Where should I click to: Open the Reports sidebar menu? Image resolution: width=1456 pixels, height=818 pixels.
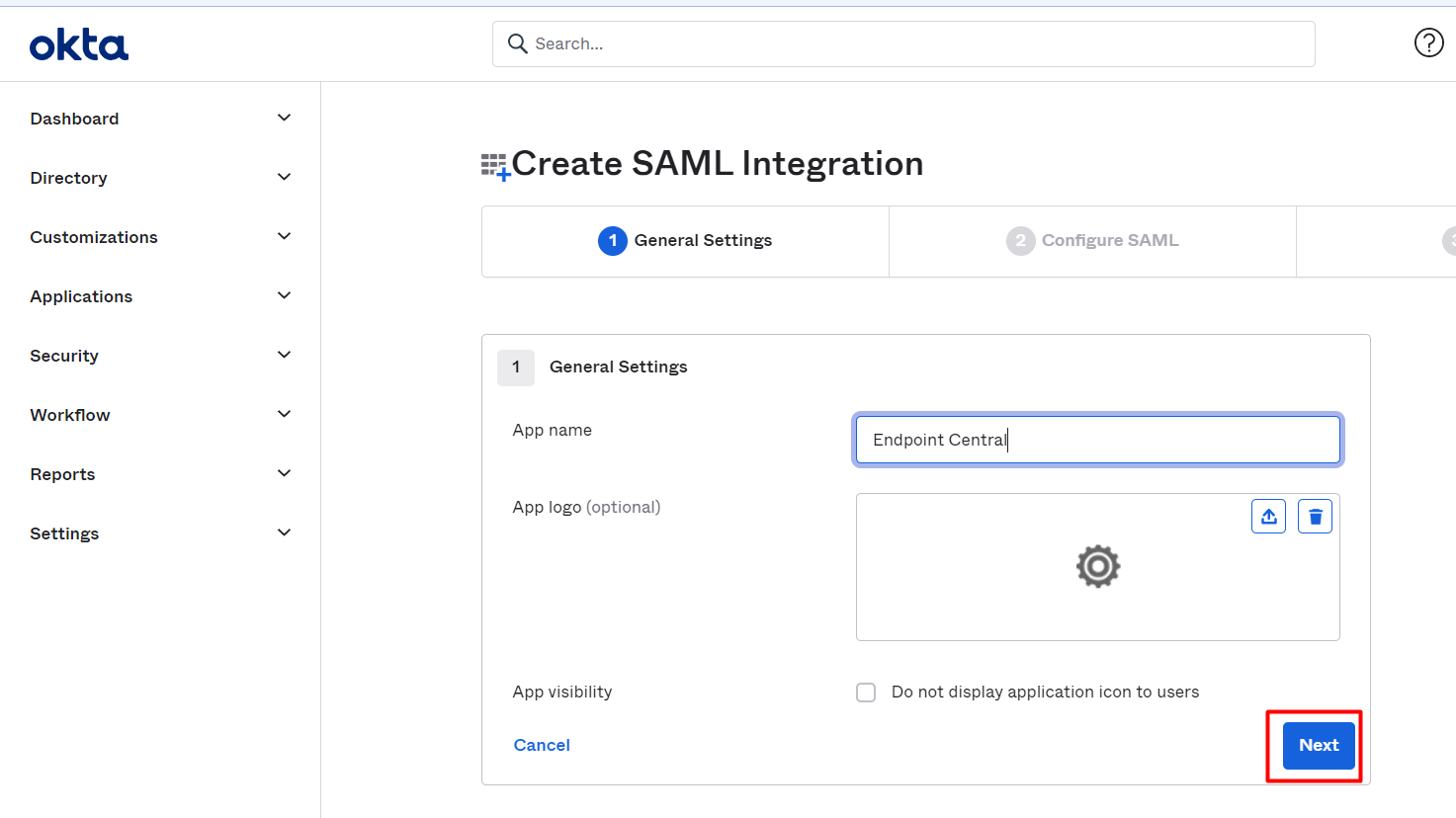62,474
